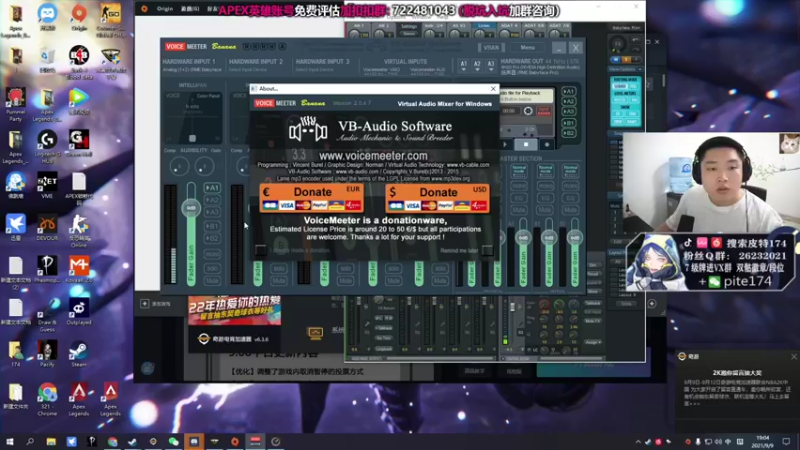
Task: Mute Hardware Input 1 strip
Action: (x=212, y=281)
